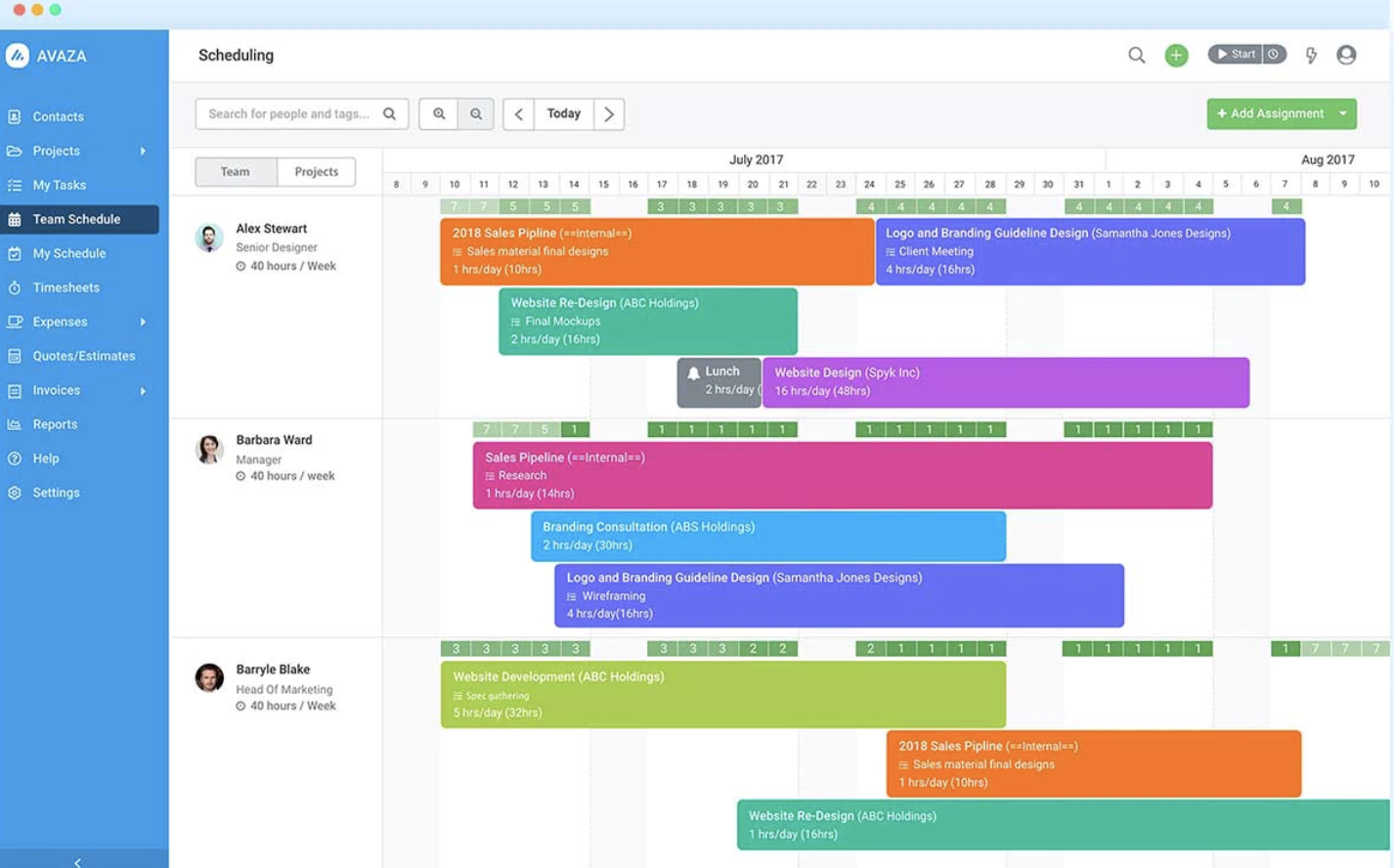
Task: Open Alex's orange 2018 Sales Pipline assignment
Action: tap(657, 251)
